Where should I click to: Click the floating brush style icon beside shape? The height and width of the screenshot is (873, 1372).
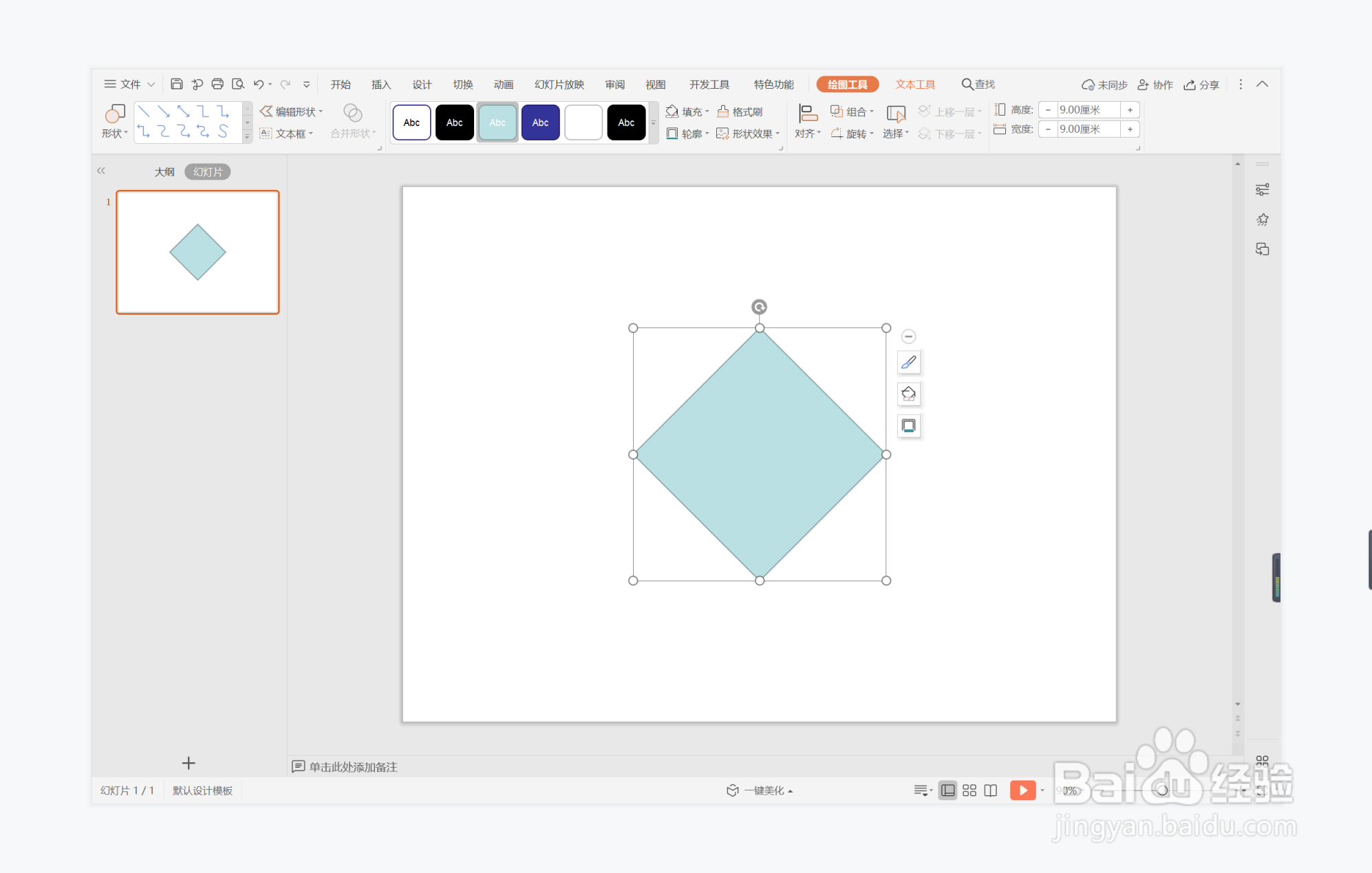908,363
